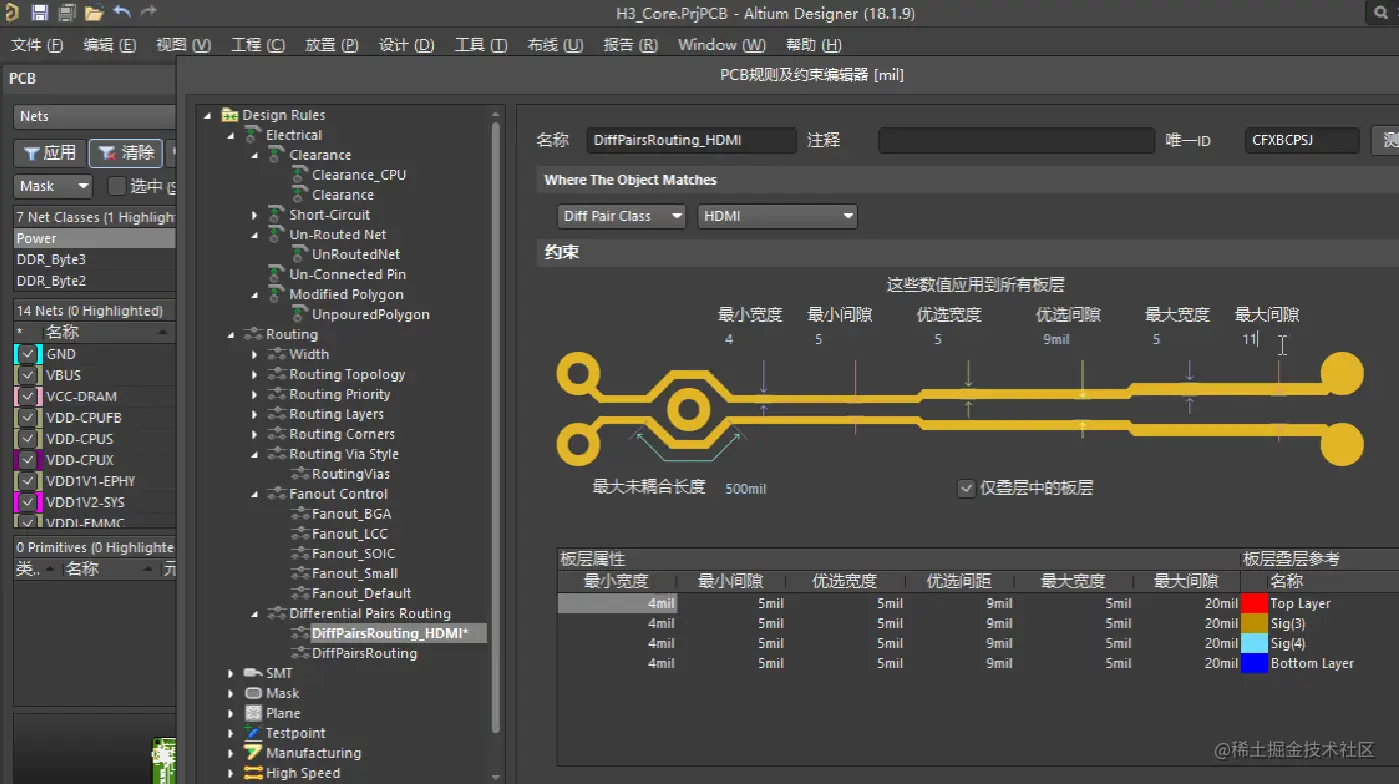The image size is (1399, 784).
Task: Open the HDMI class dropdown
Action: 777,216
